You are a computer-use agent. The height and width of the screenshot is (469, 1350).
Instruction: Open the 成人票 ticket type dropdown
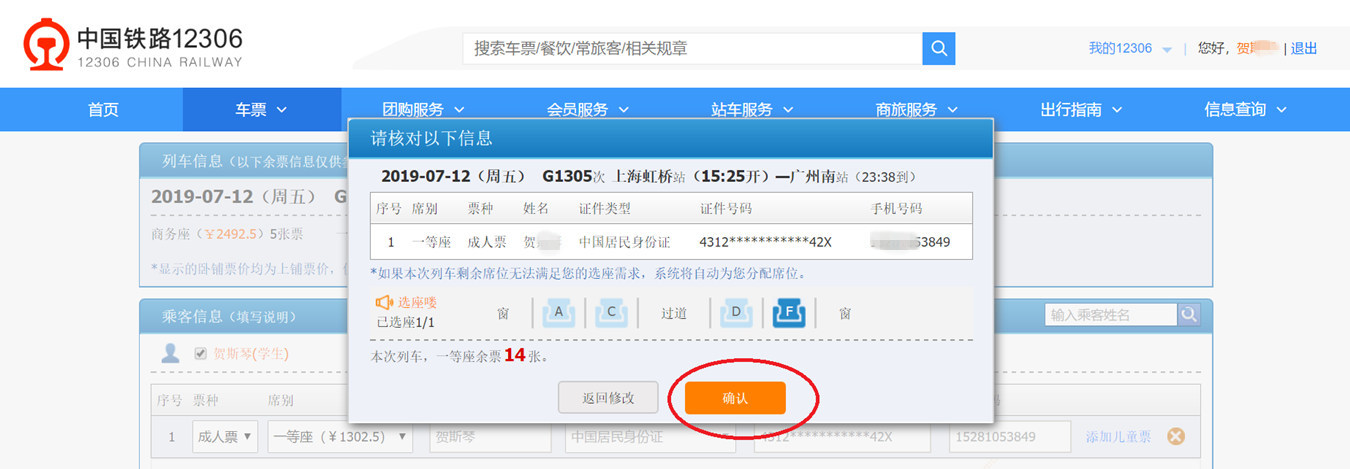click(x=225, y=437)
